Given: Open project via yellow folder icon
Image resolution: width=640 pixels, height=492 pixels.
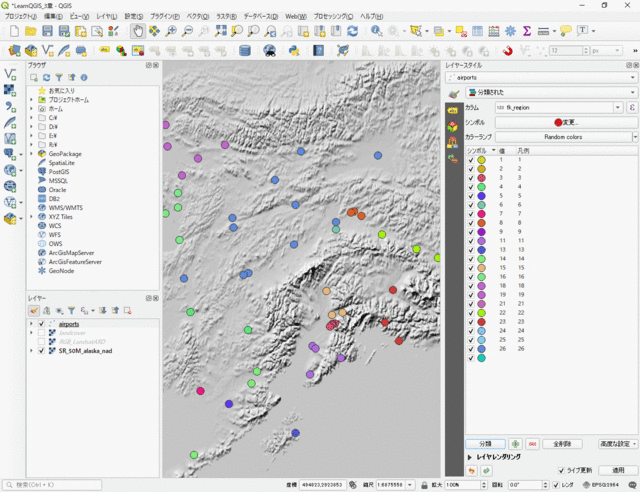Looking at the screenshot, I should [31, 31].
